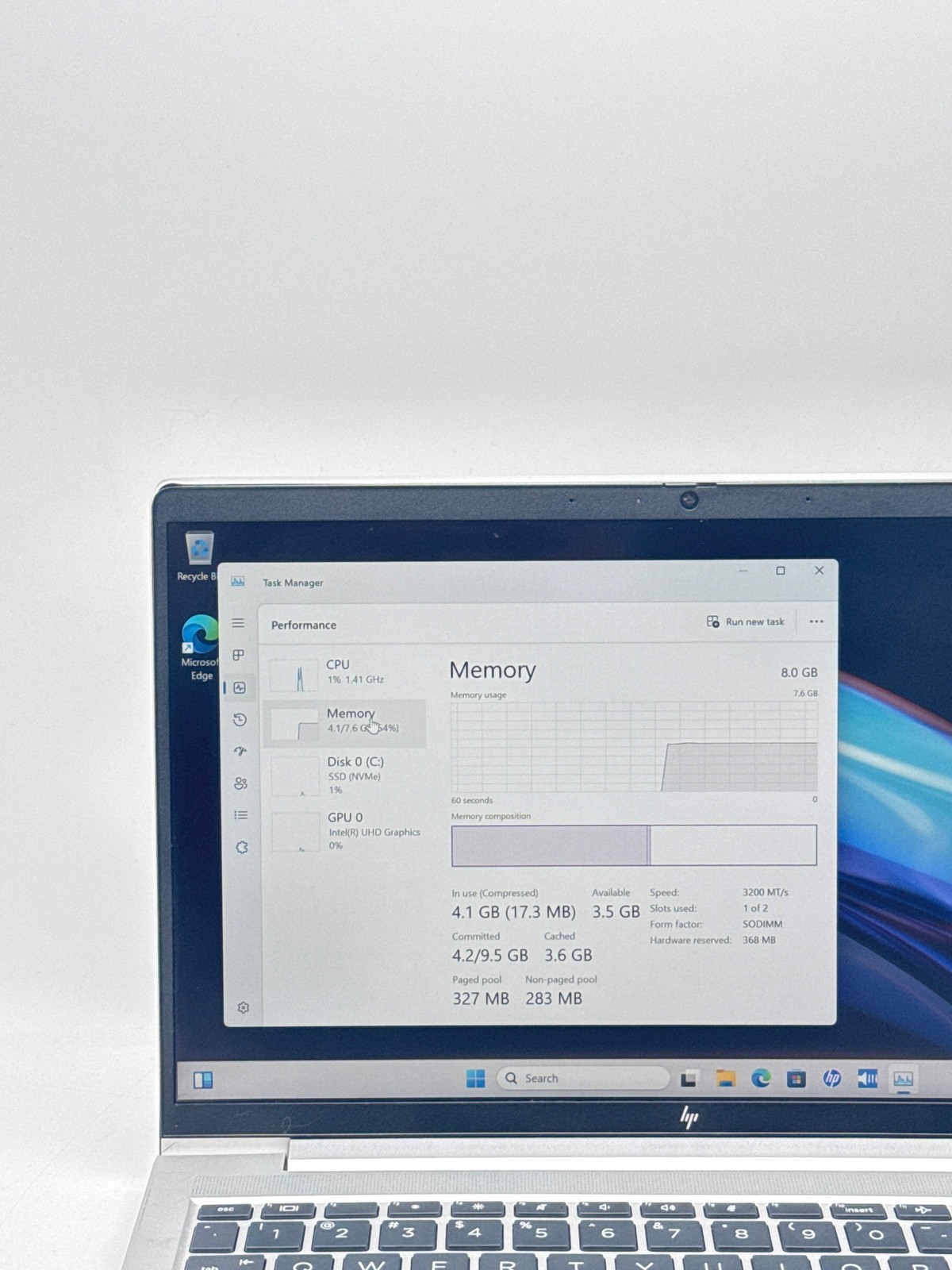Select the Memory performance item
The height and width of the screenshot is (1270, 952).
[x=346, y=722]
